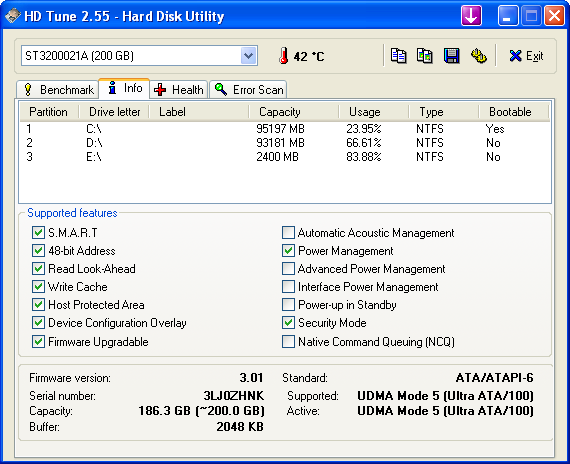The width and height of the screenshot is (570, 464).
Task: Click the copy screenshot to clipboard icon
Action: click(425, 56)
